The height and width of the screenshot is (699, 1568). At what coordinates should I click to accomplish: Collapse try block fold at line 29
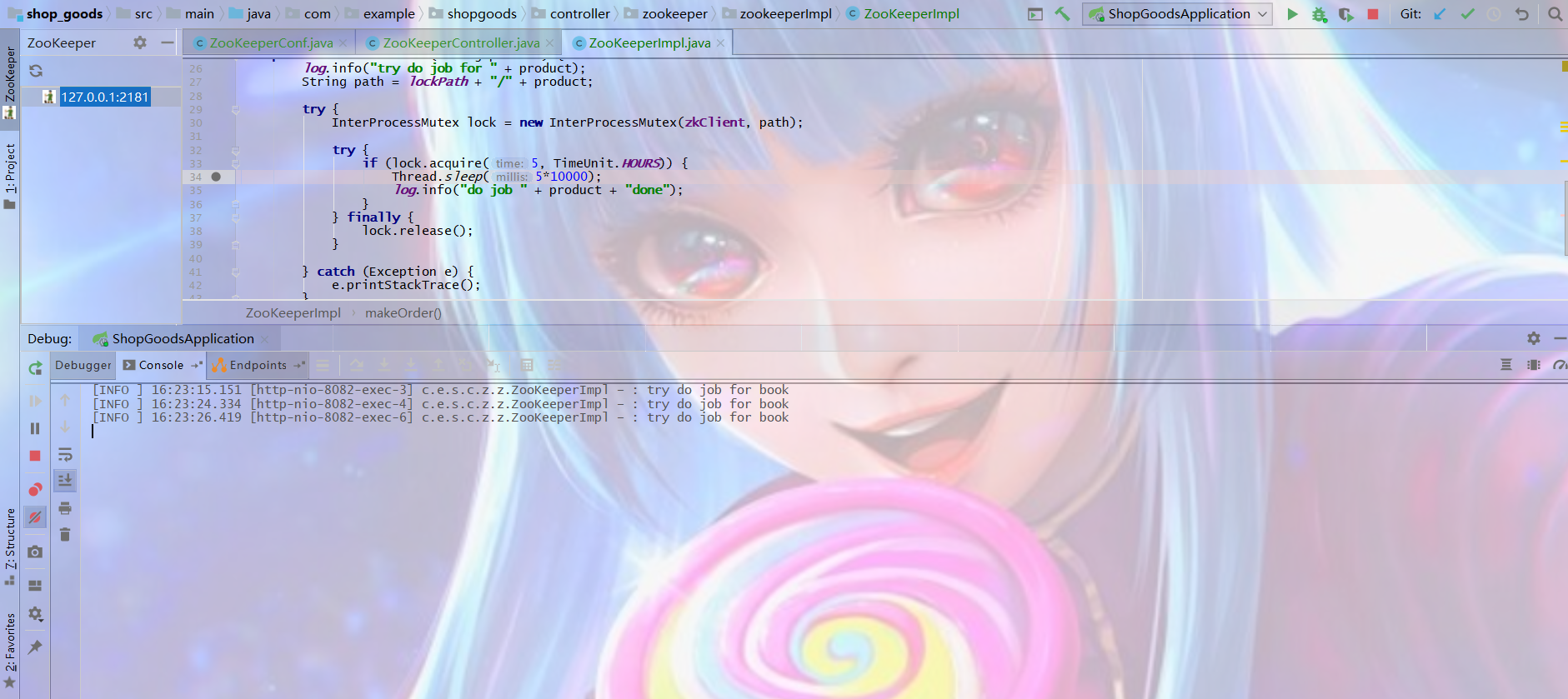pyautogui.click(x=235, y=109)
